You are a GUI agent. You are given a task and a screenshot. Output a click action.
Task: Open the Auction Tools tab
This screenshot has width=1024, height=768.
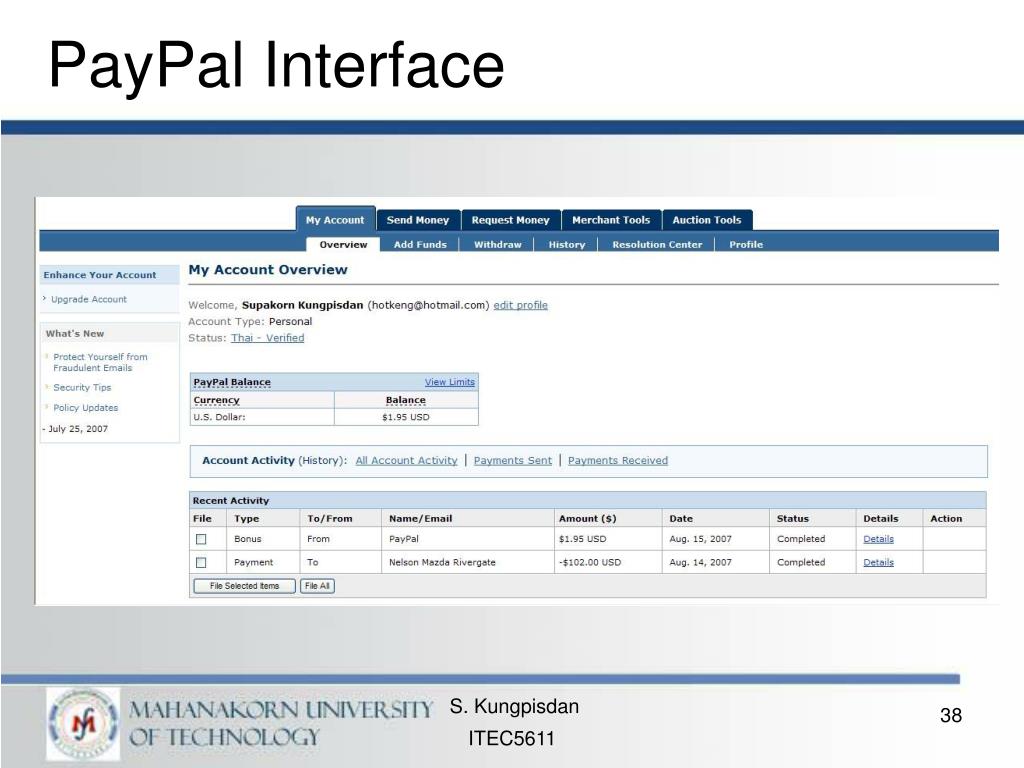click(707, 220)
